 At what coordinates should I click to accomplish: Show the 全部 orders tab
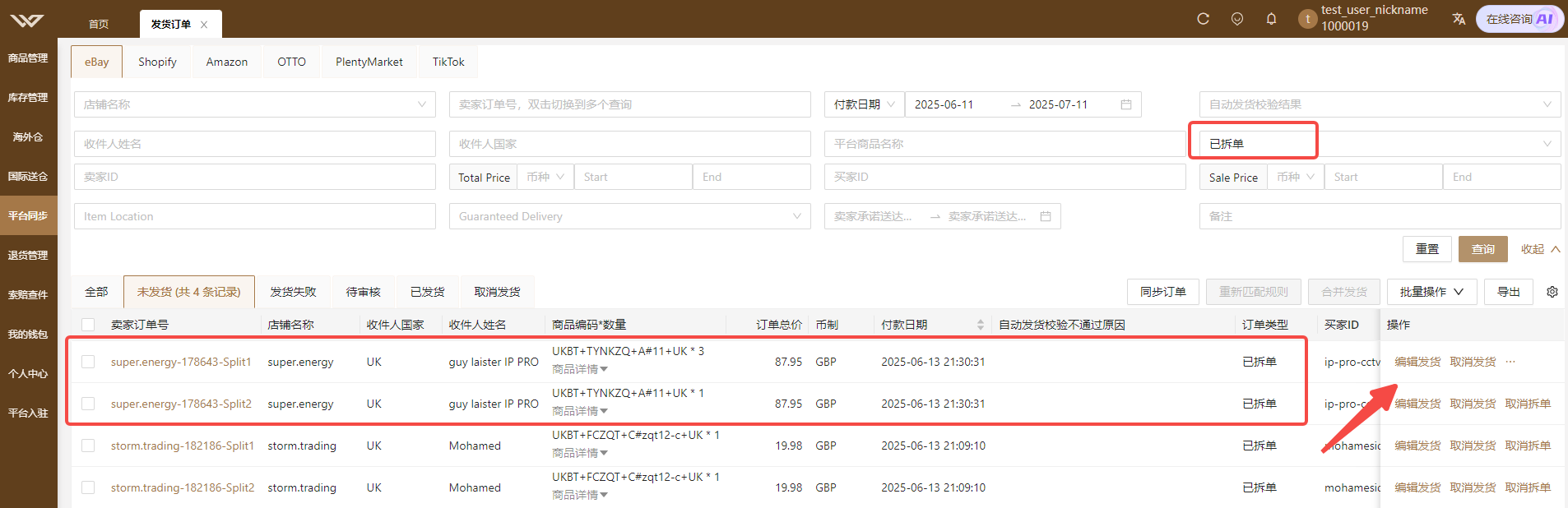pos(96,292)
